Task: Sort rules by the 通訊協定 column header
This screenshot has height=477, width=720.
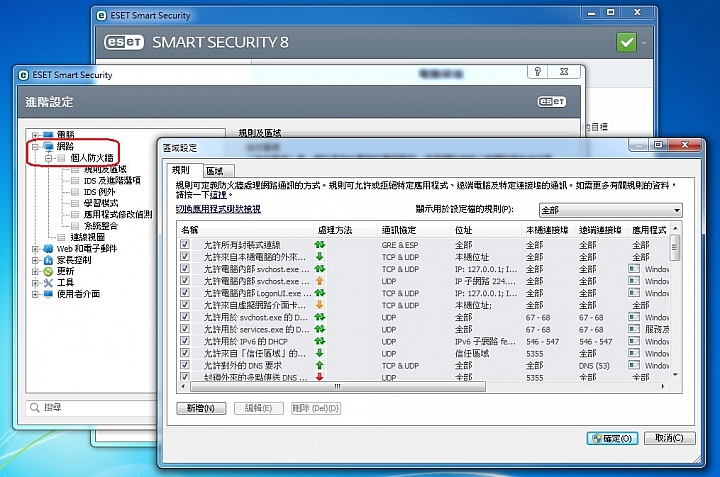Action: pos(414,230)
